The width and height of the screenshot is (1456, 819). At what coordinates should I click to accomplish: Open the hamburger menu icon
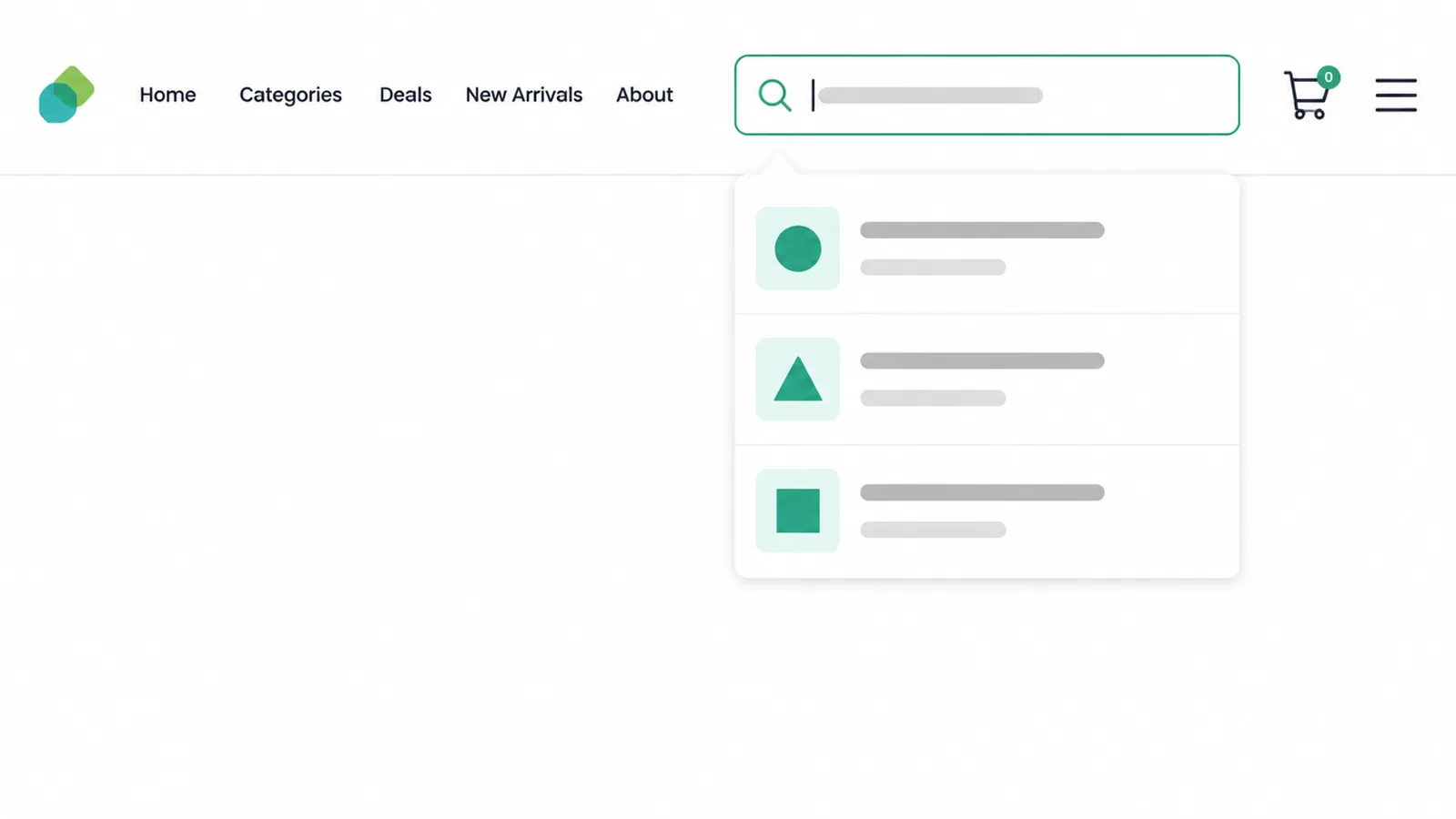(x=1396, y=95)
